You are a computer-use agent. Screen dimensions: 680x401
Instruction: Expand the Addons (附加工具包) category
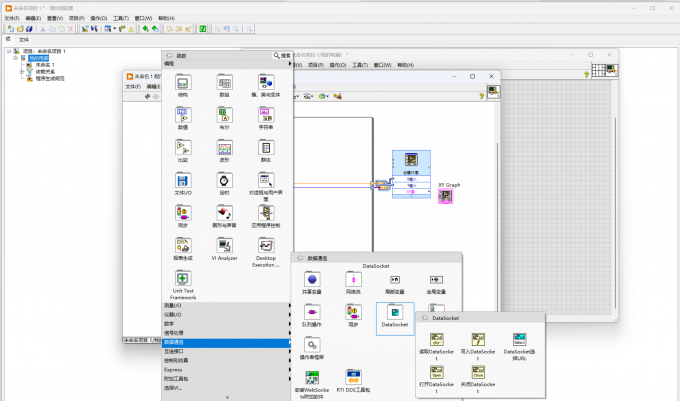pyautogui.click(x=227, y=379)
